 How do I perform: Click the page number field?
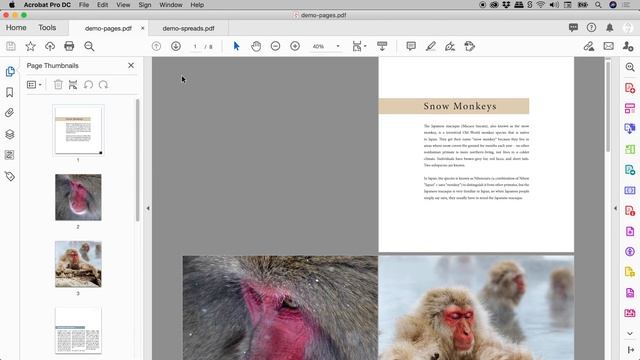(195, 47)
